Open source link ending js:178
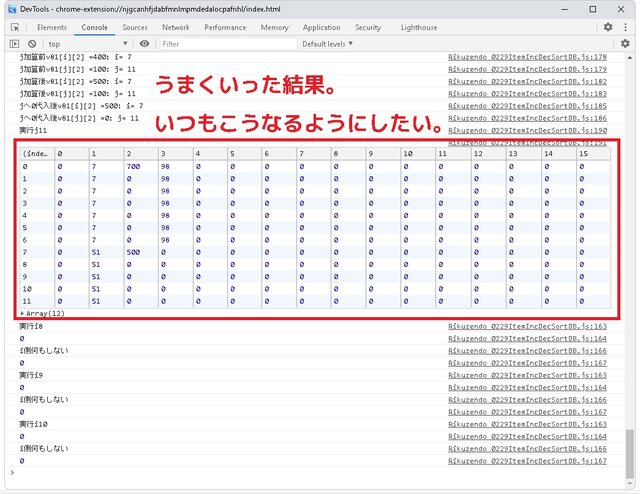Image resolution: width=640 pixels, height=494 pixels. tap(527, 57)
